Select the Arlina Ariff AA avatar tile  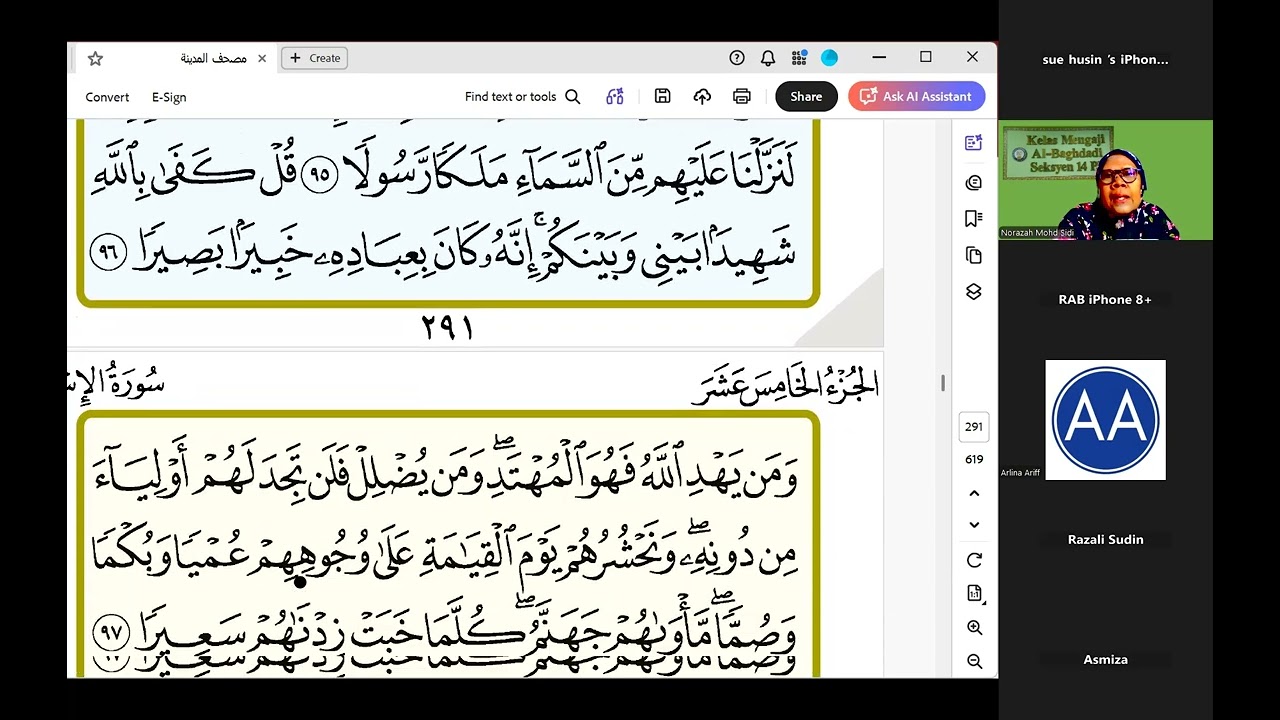click(1105, 420)
